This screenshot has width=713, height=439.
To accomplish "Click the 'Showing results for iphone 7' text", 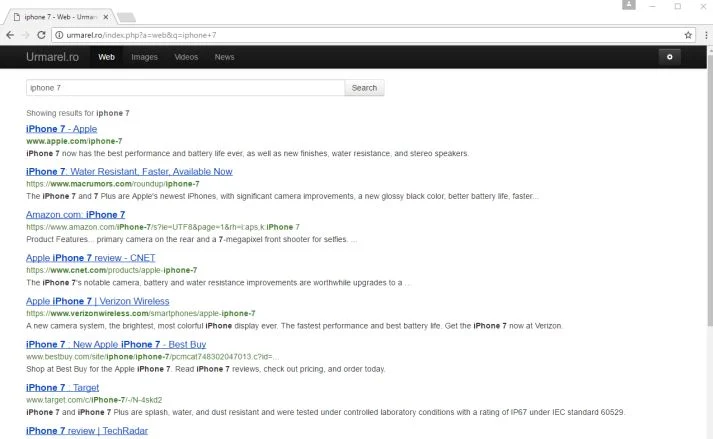I will pos(78,113).
